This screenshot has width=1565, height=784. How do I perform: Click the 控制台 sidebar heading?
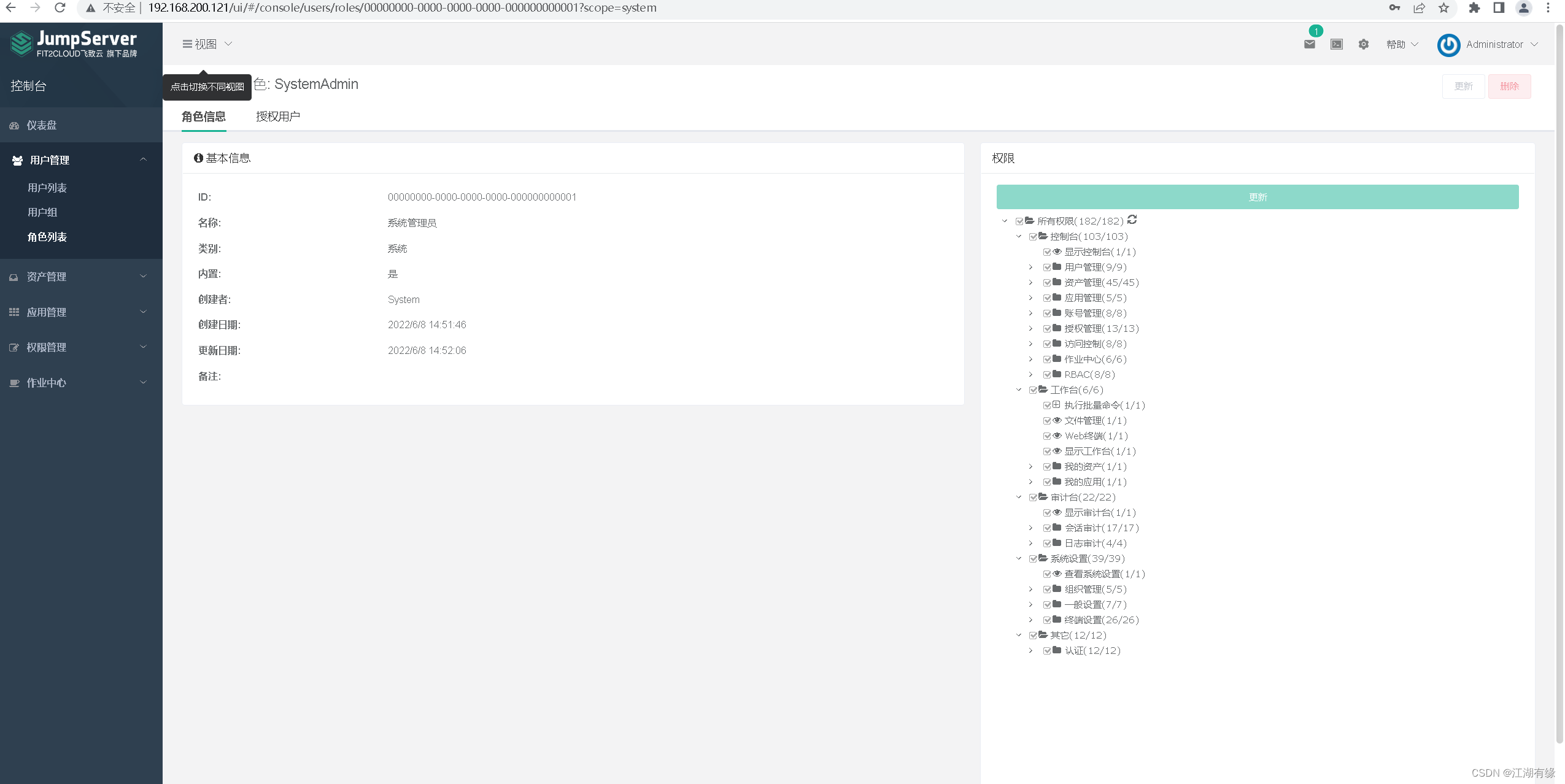pyautogui.click(x=29, y=86)
